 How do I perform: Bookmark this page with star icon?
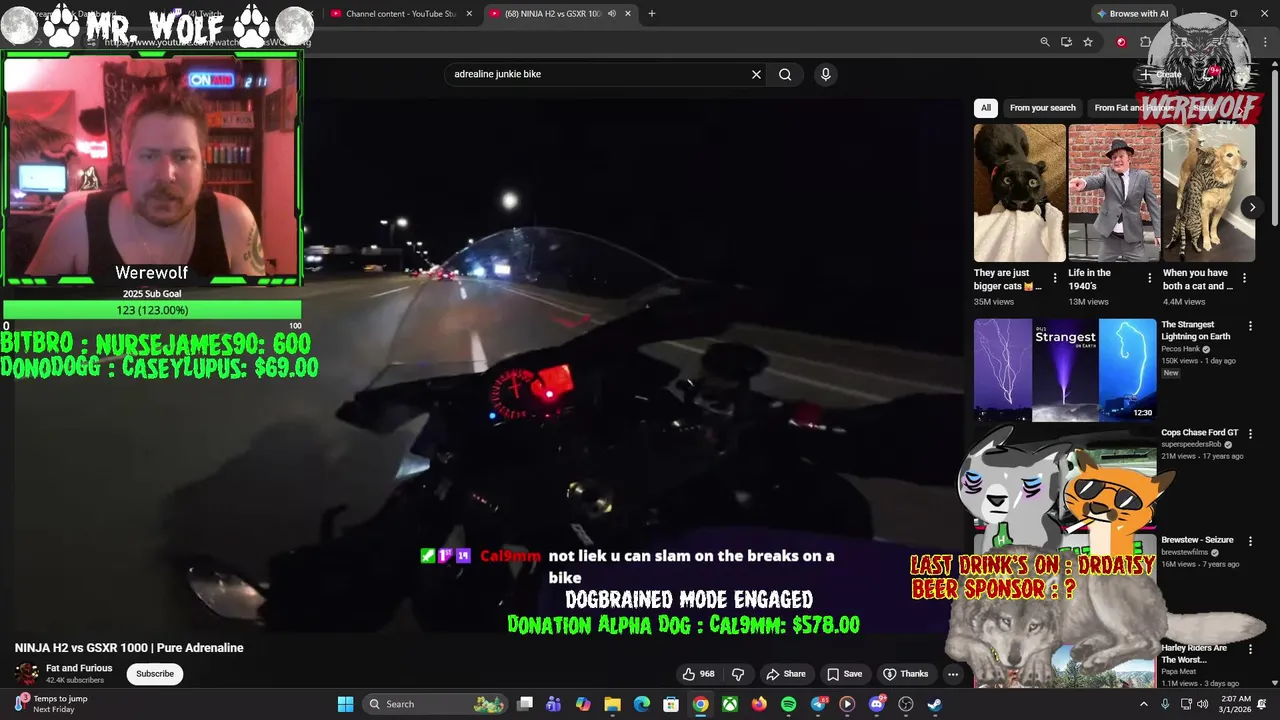[1088, 42]
